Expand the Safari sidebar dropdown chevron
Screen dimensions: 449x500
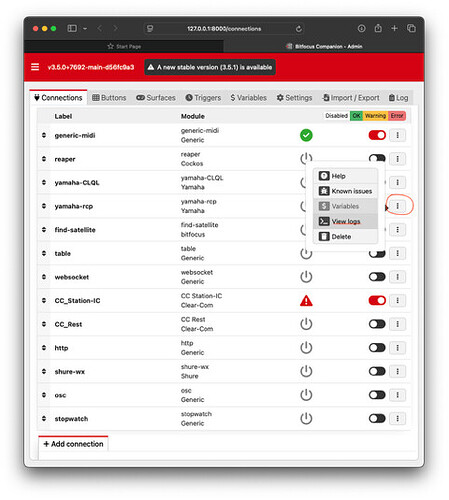85,29
